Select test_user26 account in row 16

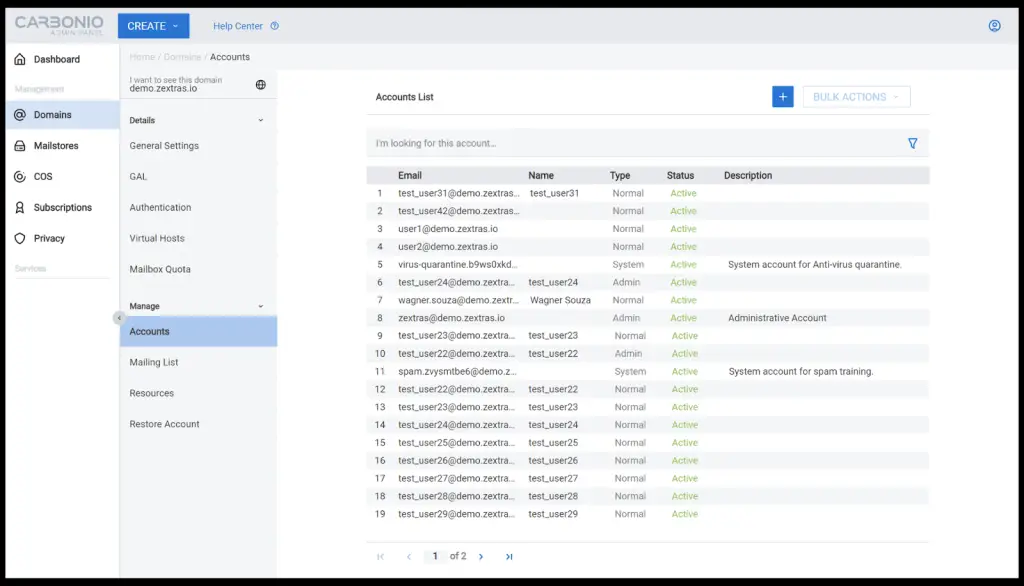pos(648,461)
